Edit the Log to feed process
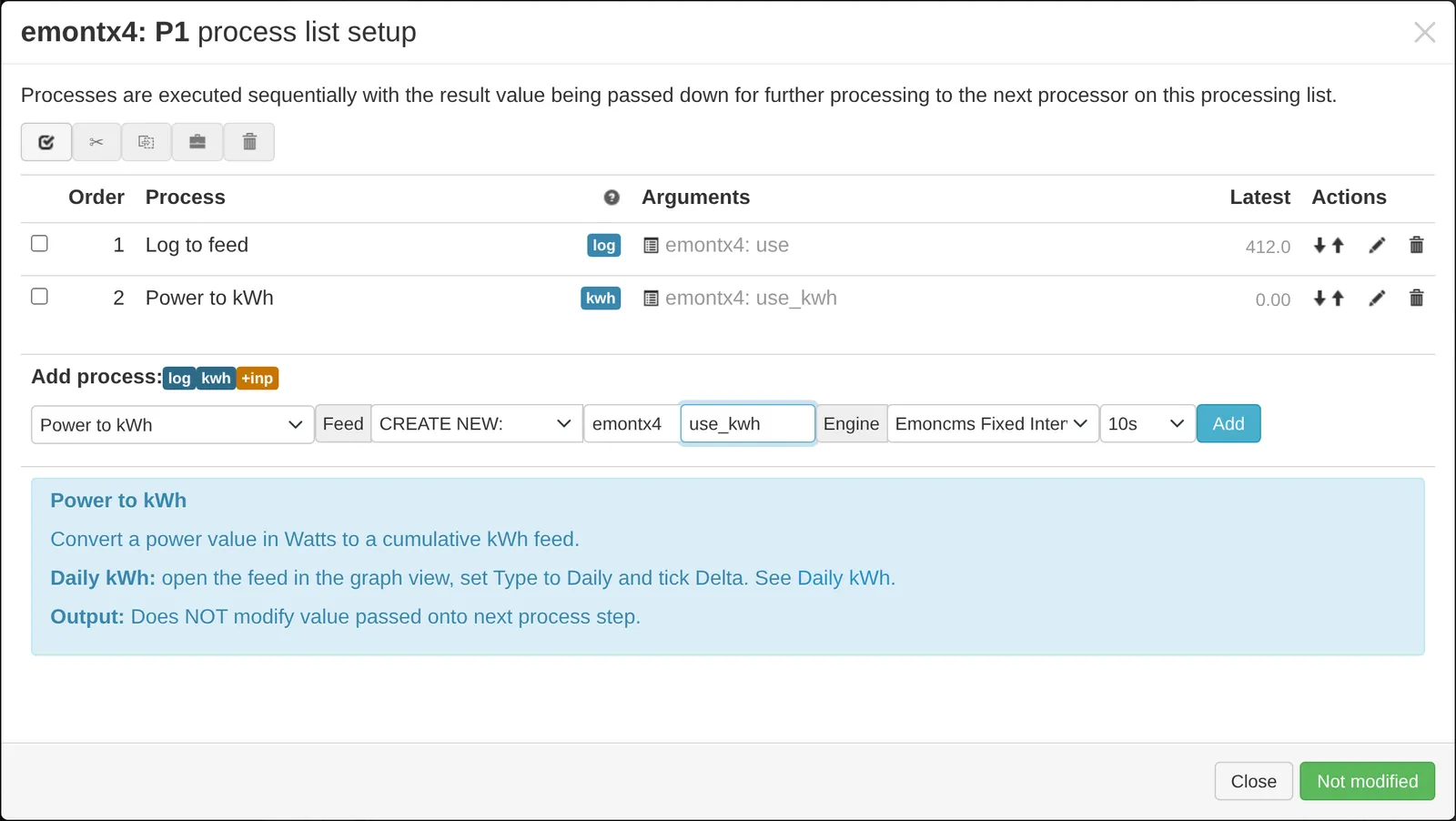Viewport: 1456px width, 821px height. 1377,246
